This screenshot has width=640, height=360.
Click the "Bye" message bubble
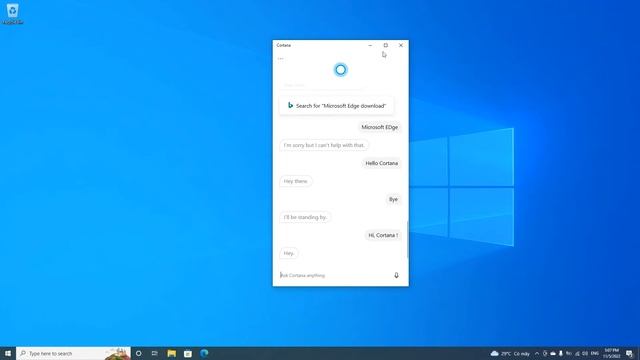(x=393, y=199)
